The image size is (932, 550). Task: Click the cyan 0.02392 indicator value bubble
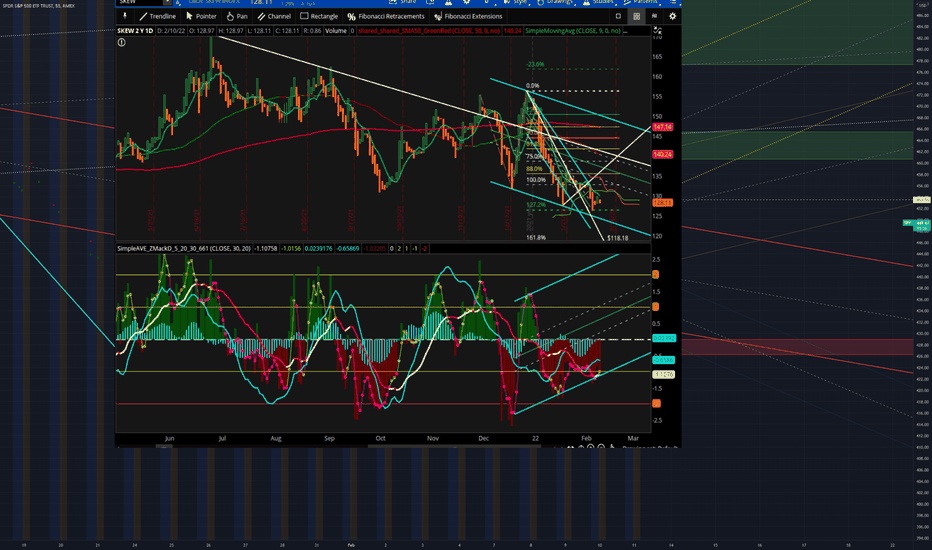click(x=664, y=338)
